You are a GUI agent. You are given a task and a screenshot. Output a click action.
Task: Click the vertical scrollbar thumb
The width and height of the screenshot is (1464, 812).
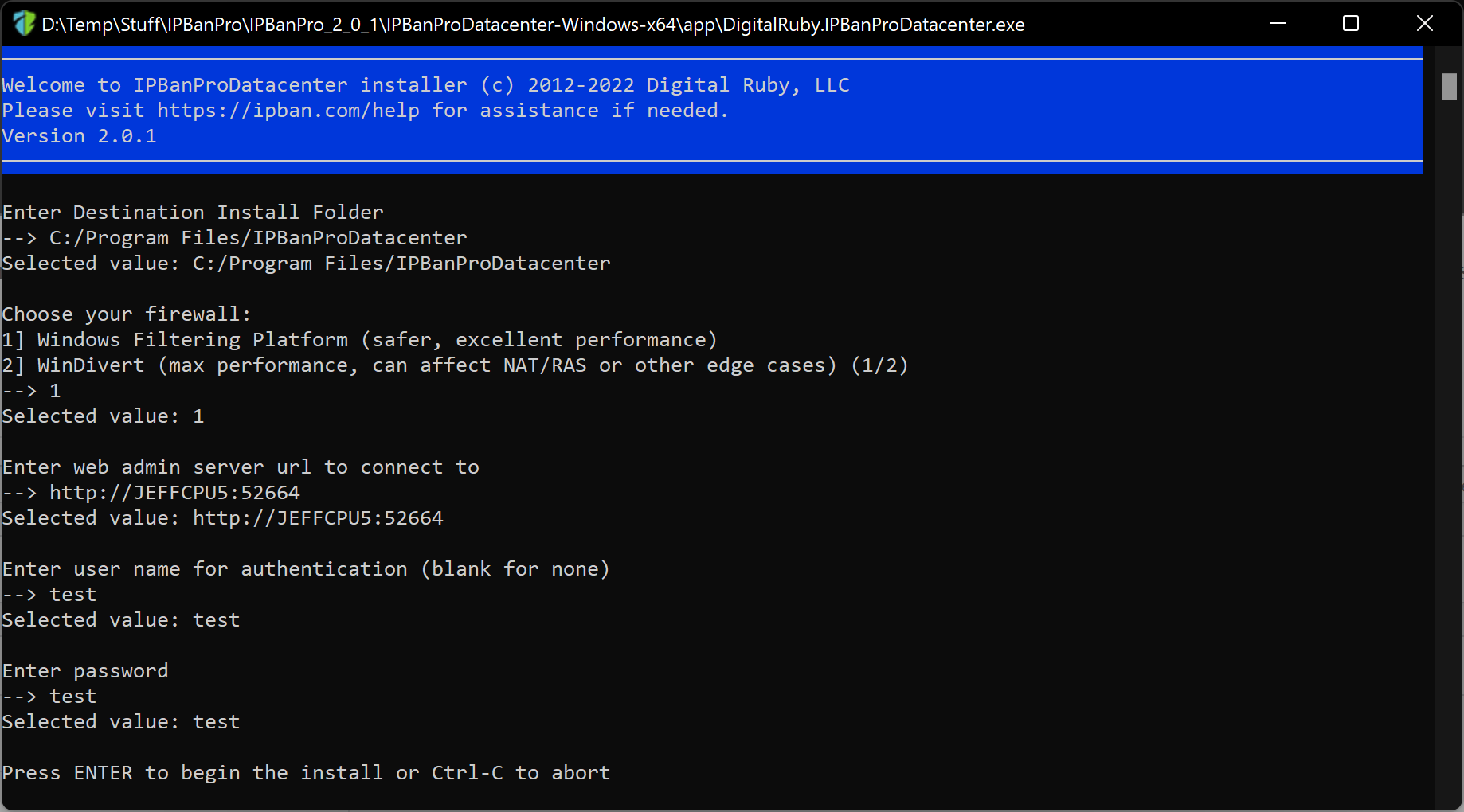(1449, 87)
